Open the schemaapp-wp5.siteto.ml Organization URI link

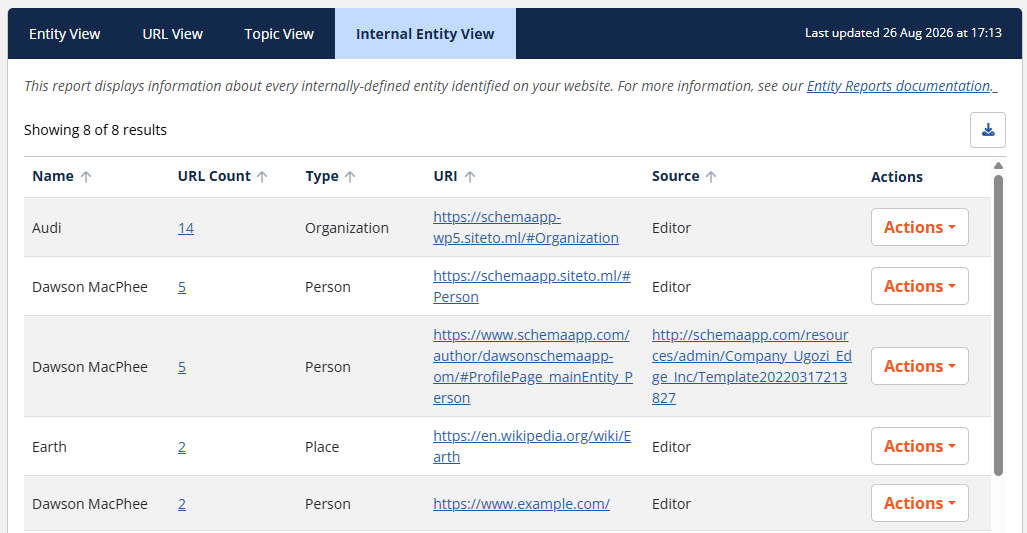pos(526,227)
